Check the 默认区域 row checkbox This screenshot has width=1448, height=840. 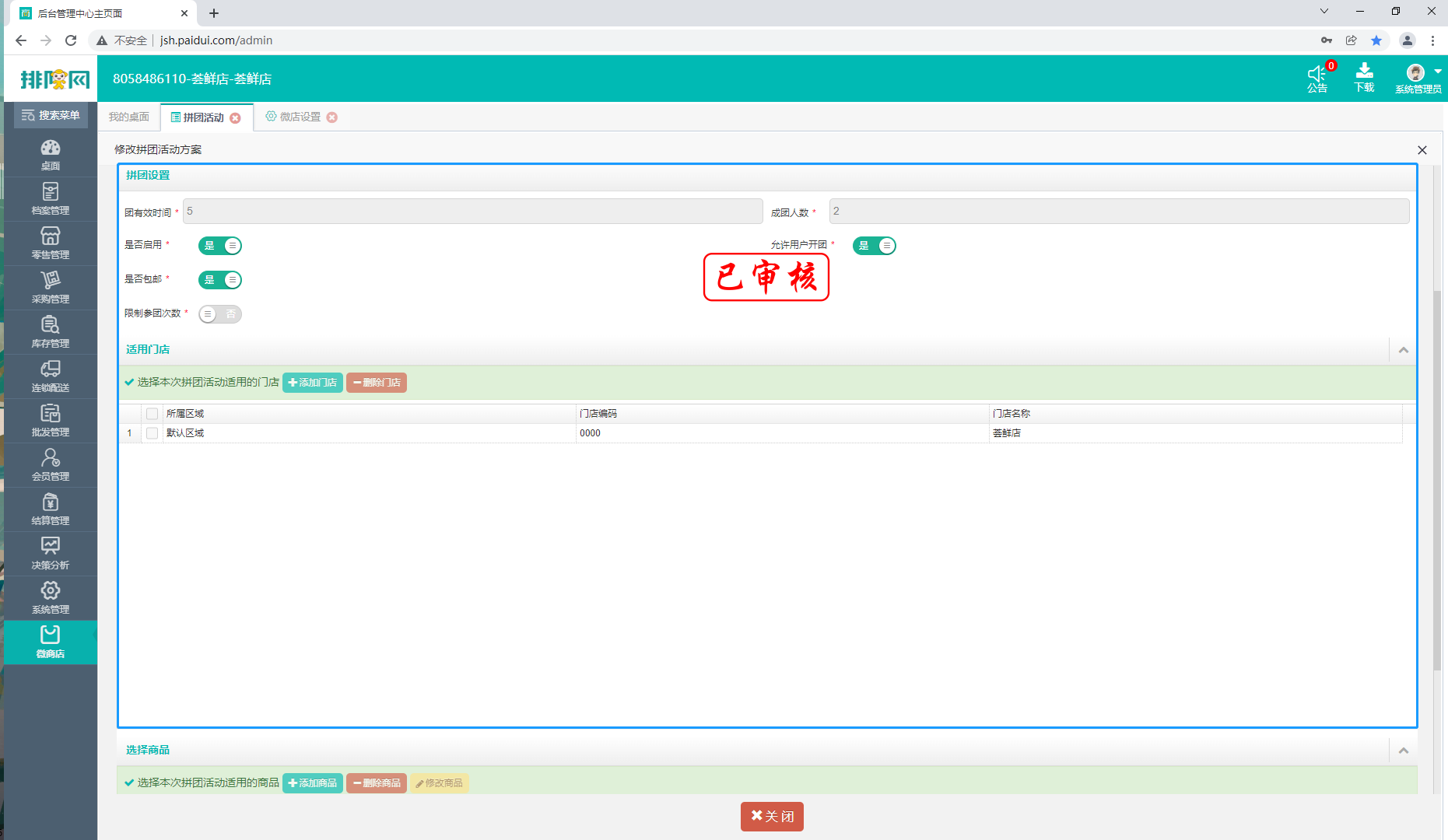(x=152, y=433)
